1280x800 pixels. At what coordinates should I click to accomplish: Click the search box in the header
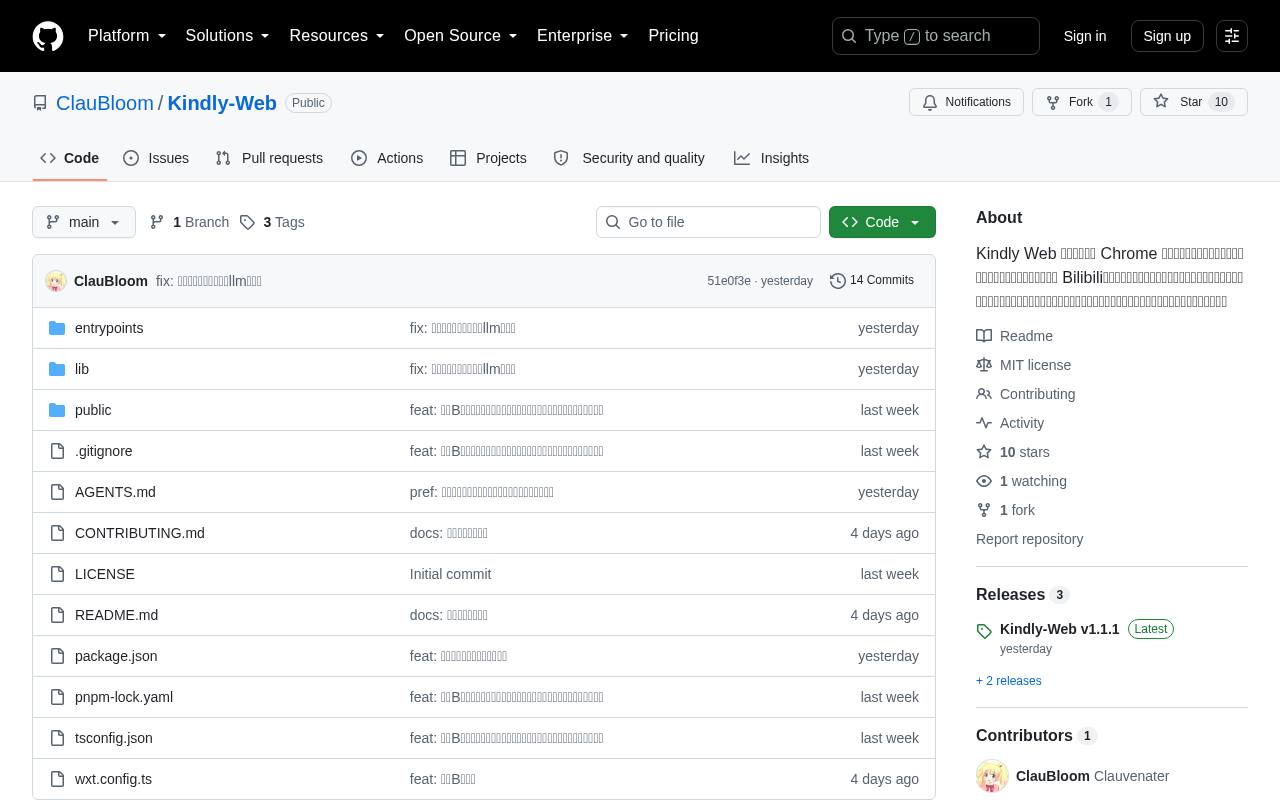(x=936, y=36)
